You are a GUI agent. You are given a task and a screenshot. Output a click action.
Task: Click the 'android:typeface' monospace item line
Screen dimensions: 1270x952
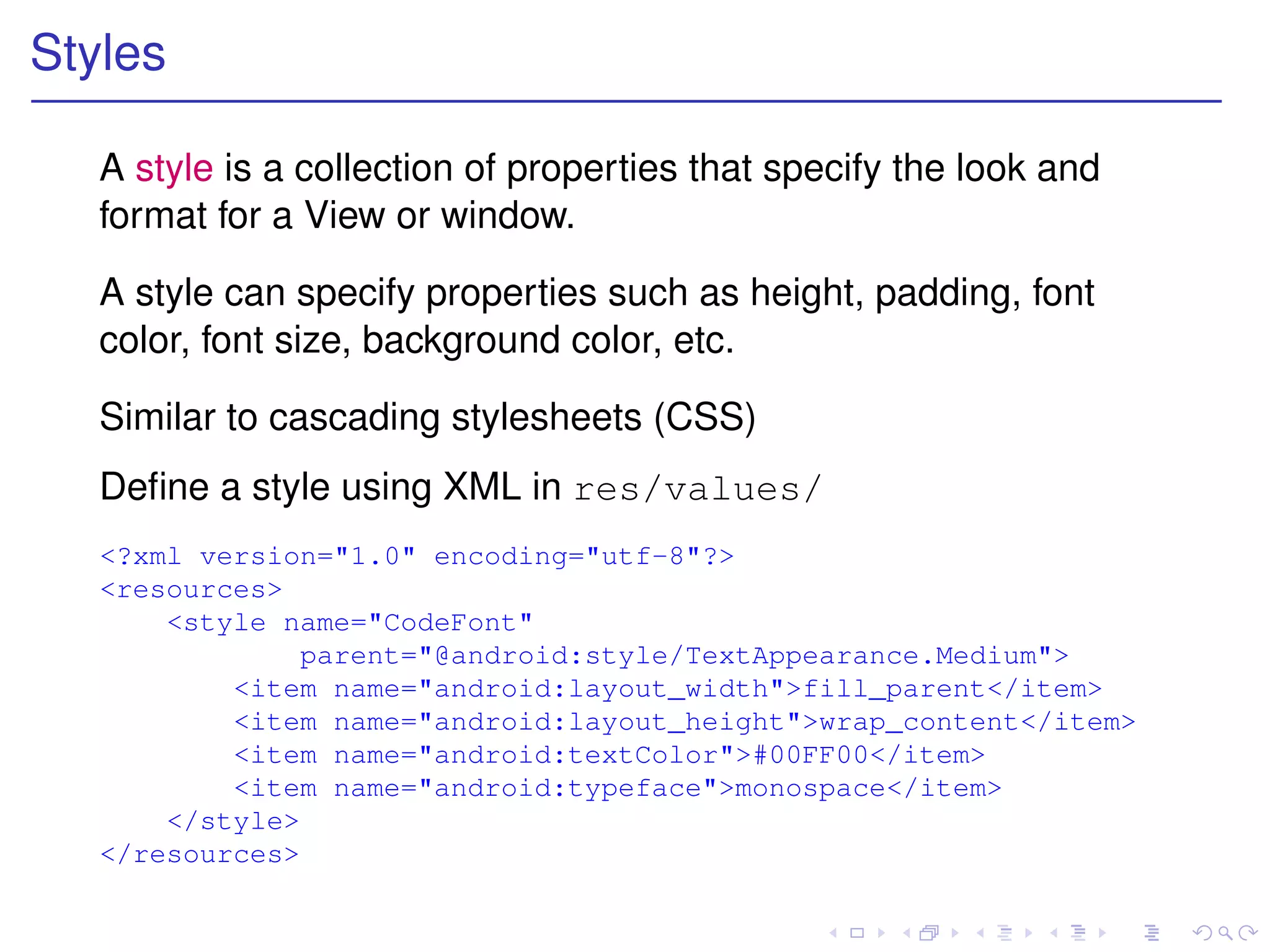618,788
